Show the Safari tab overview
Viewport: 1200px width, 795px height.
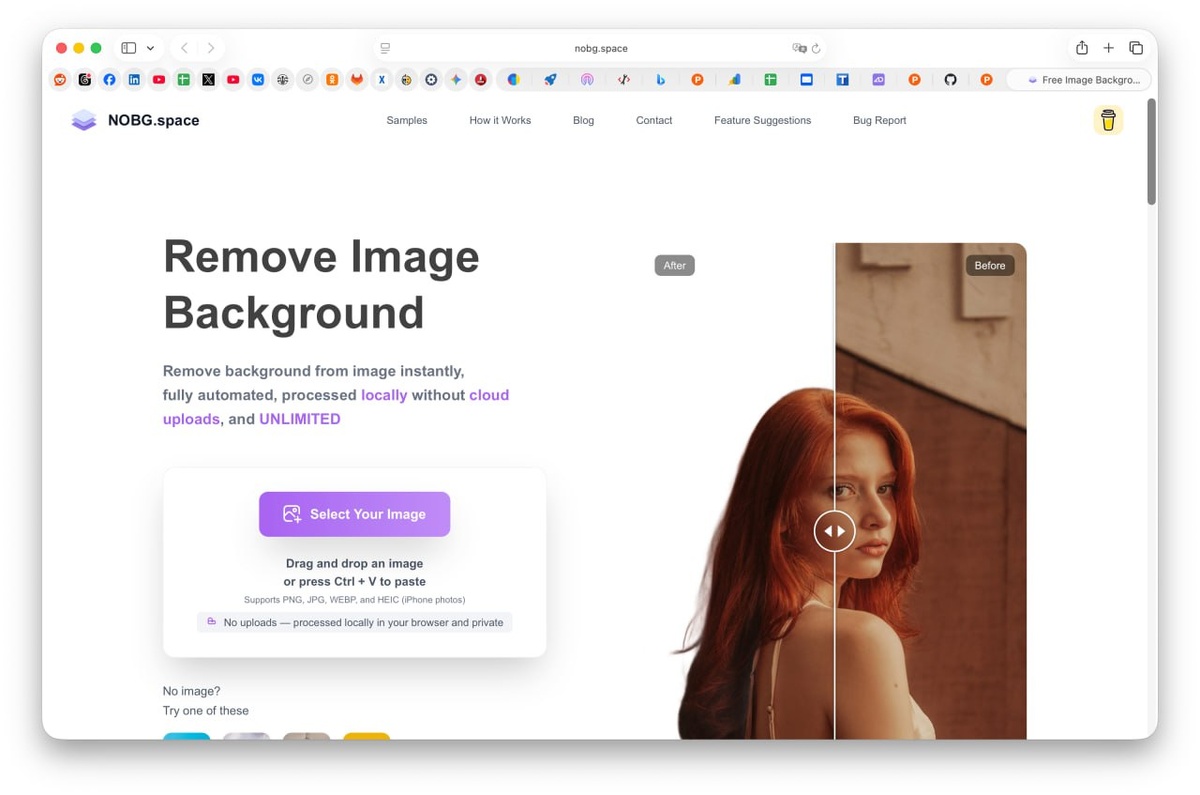point(1136,48)
